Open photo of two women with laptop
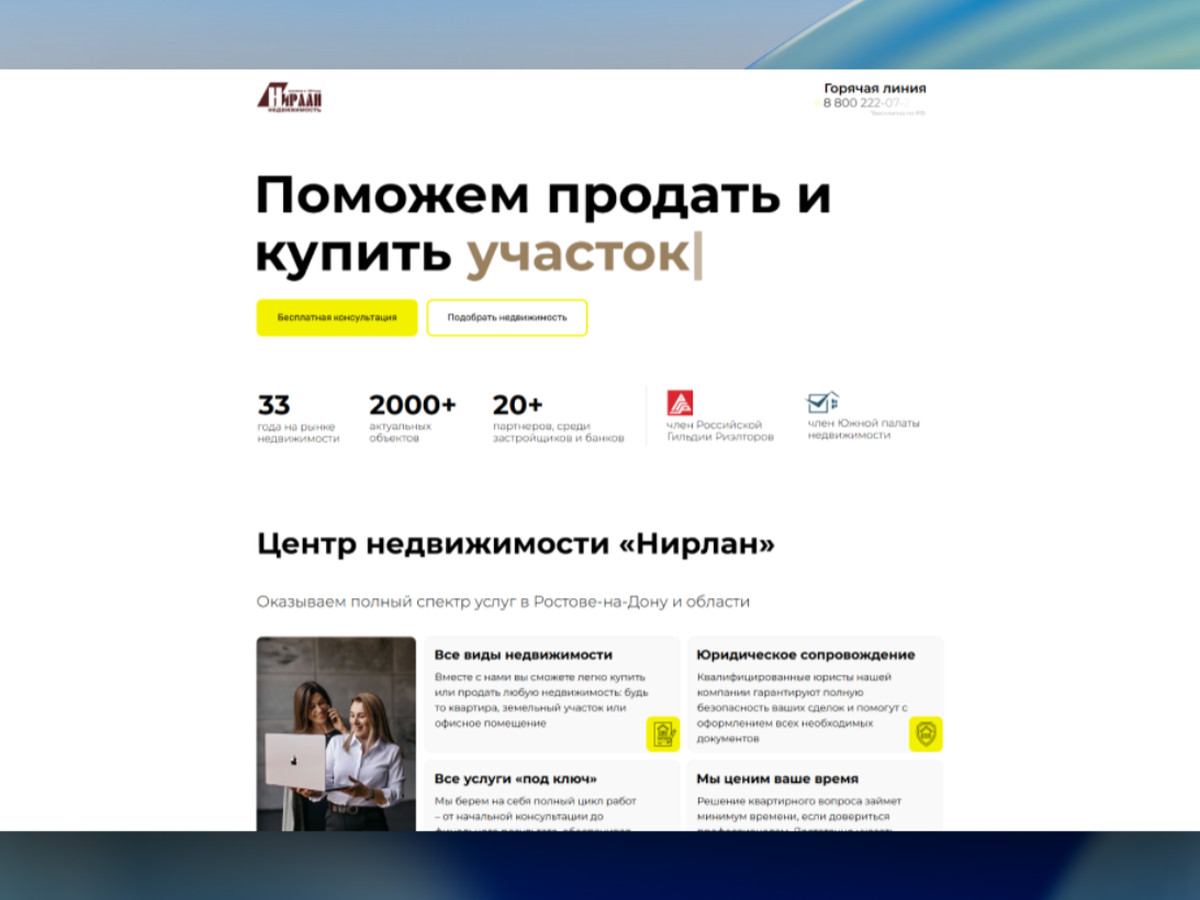The width and height of the screenshot is (1200, 900). coord(336,734)
